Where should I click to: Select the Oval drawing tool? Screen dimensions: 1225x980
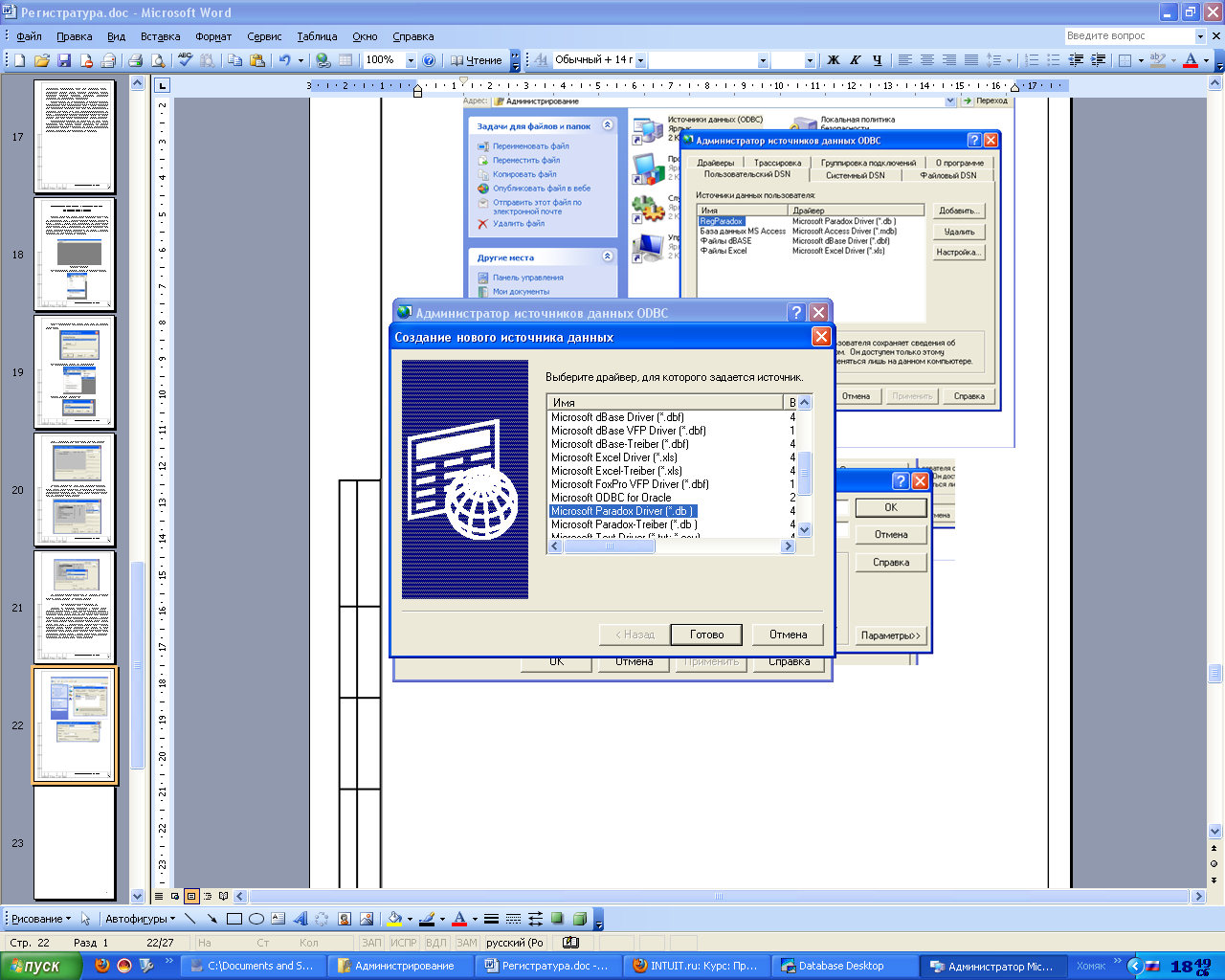(256, 919)
